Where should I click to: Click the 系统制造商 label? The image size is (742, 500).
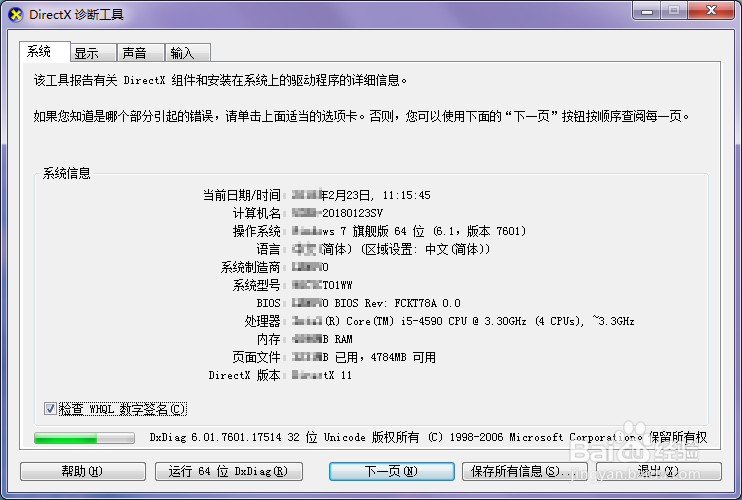(250, 267)
